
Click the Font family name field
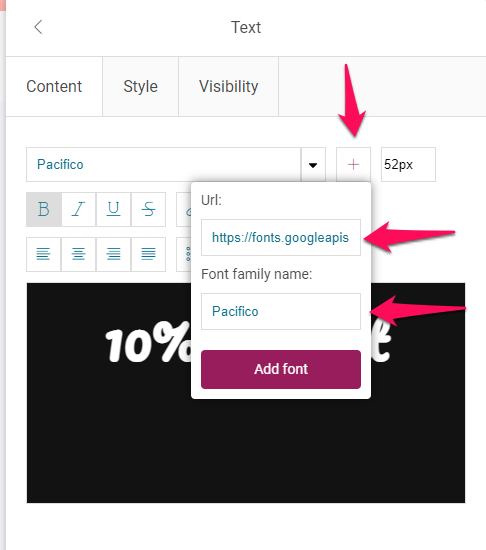[281, 311]
